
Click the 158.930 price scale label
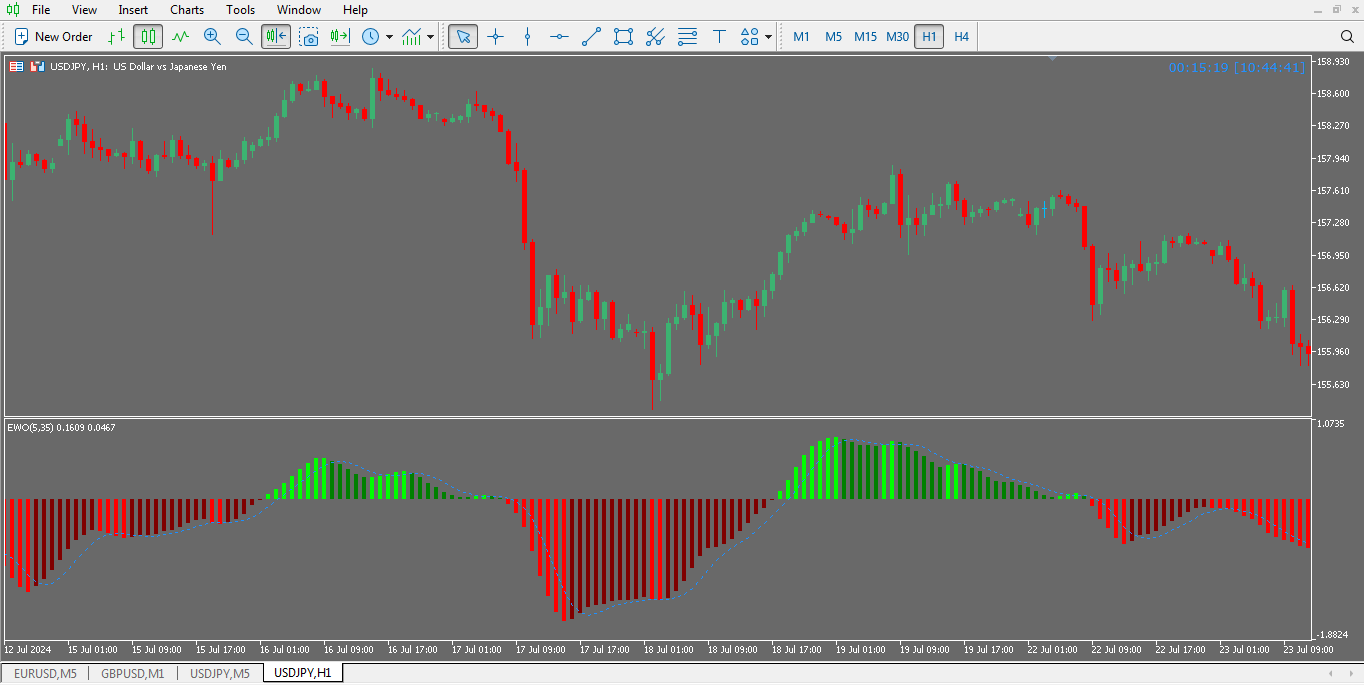pyautogui.click(x=1335, y=62)
